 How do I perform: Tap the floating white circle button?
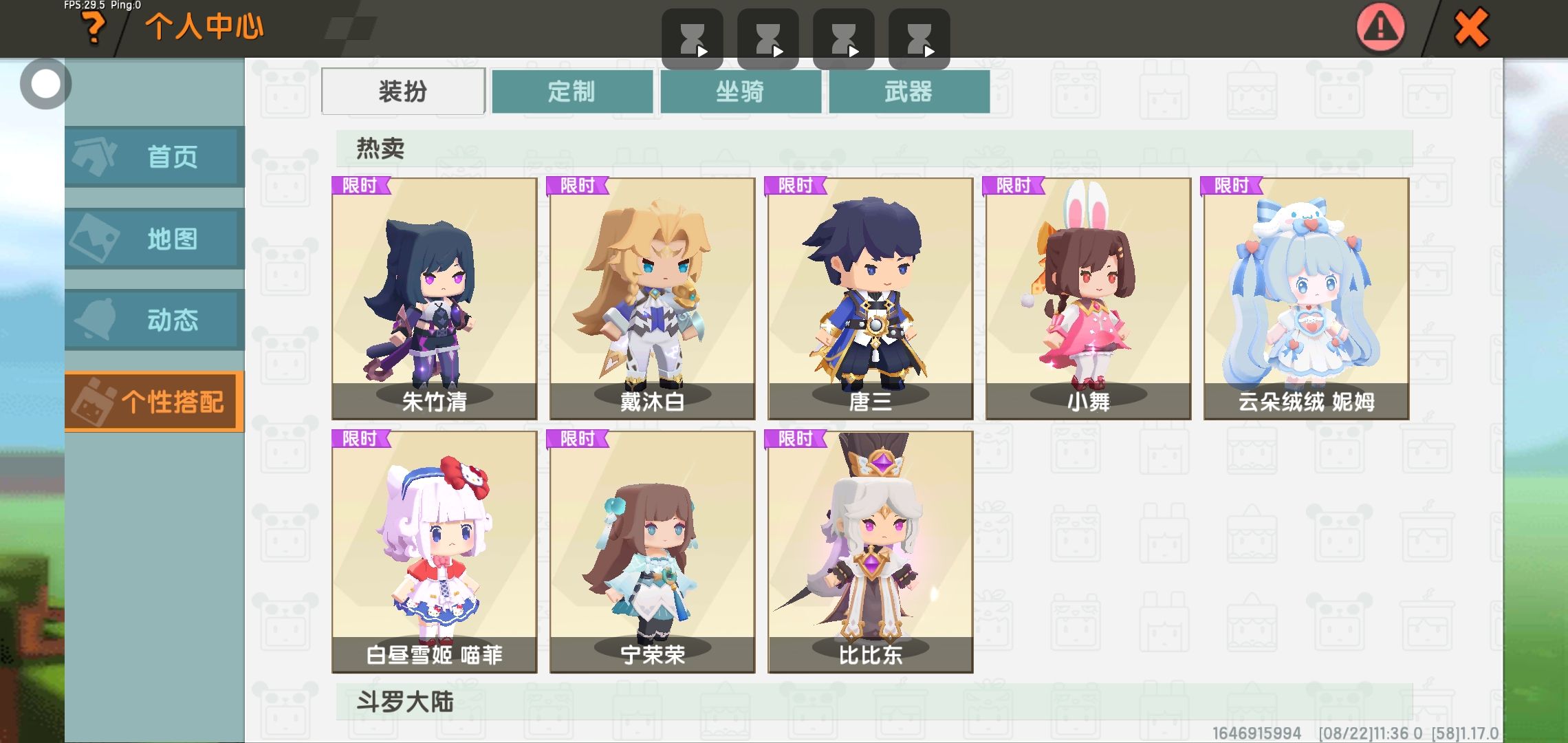pyautogui.click(x=46, y=84)
